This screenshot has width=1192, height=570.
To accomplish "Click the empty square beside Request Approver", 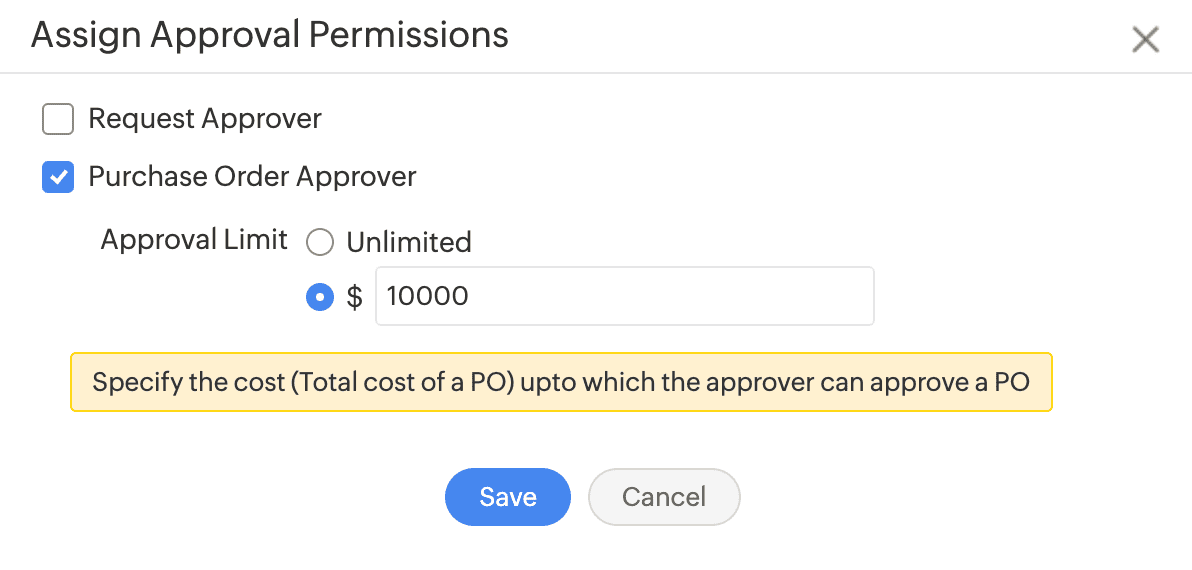I will click(x=58, y=120).
